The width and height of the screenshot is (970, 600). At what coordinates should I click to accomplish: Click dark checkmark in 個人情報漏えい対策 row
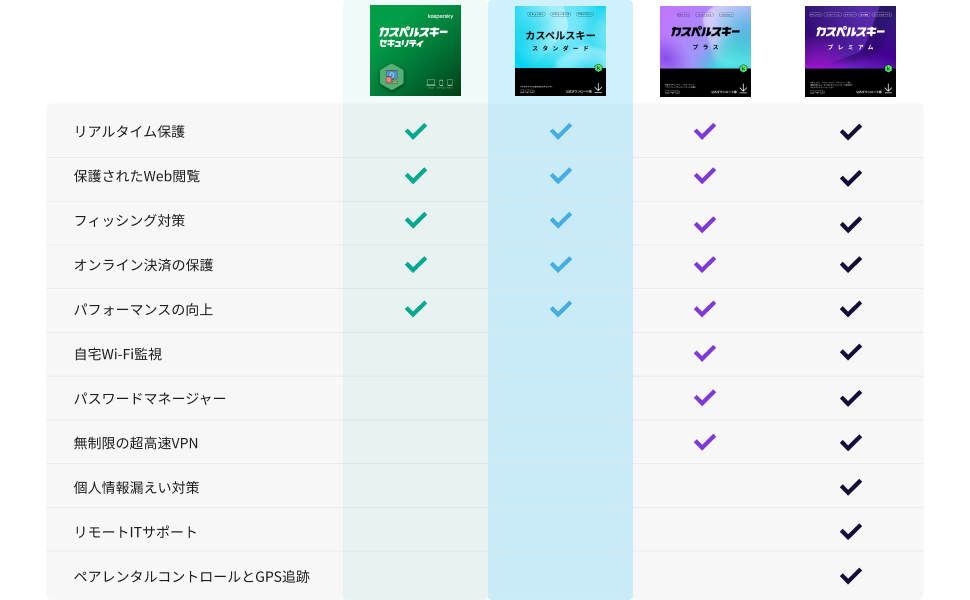pos(850,487)
